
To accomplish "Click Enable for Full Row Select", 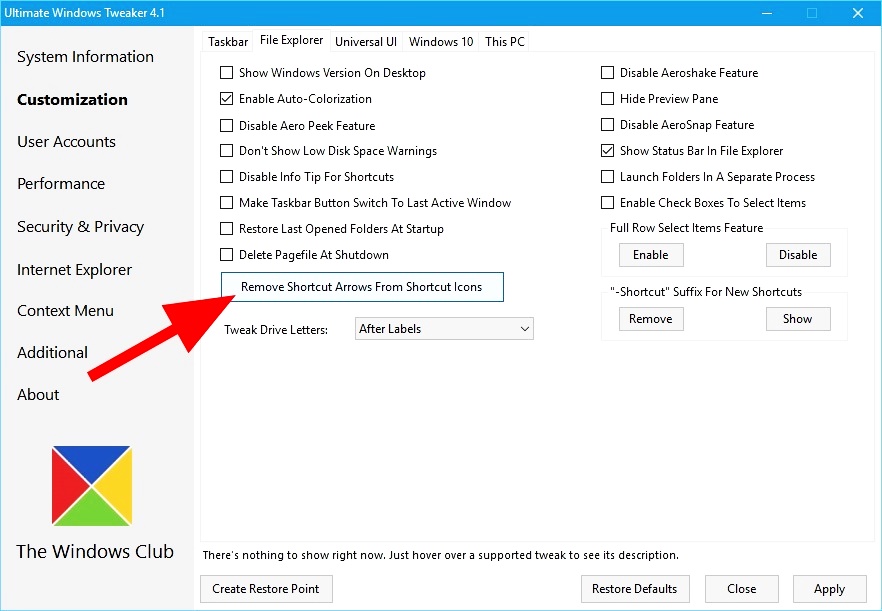I will tap(651, 255).
